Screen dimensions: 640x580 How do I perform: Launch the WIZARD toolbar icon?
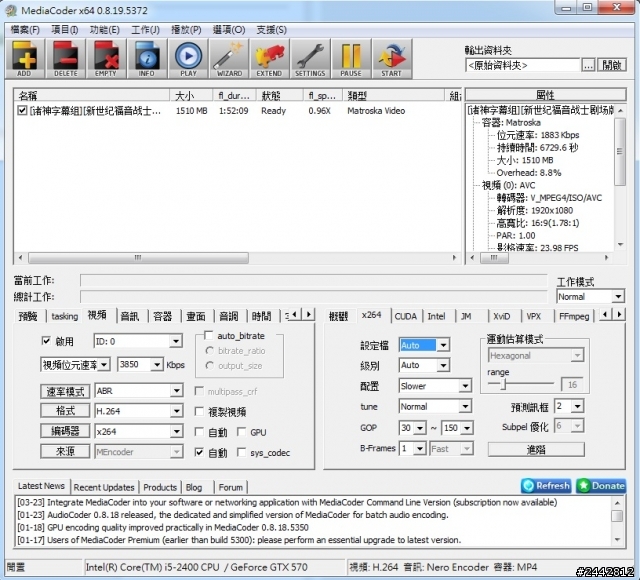pyautogui.click(x=229, y=59)
